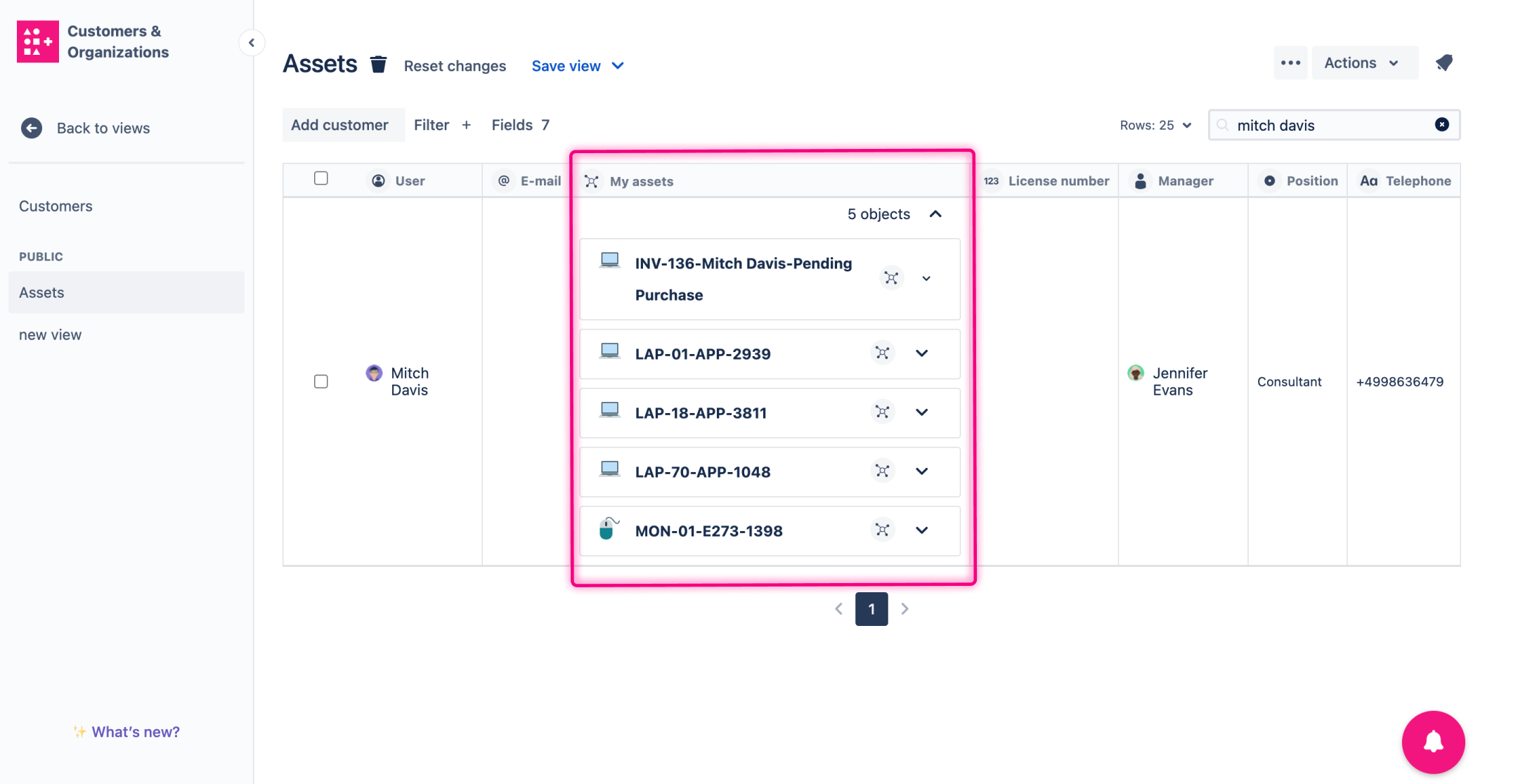Open the pink notification bell
This screenshot has width=1518, height=784.
tap(1433, 742)
